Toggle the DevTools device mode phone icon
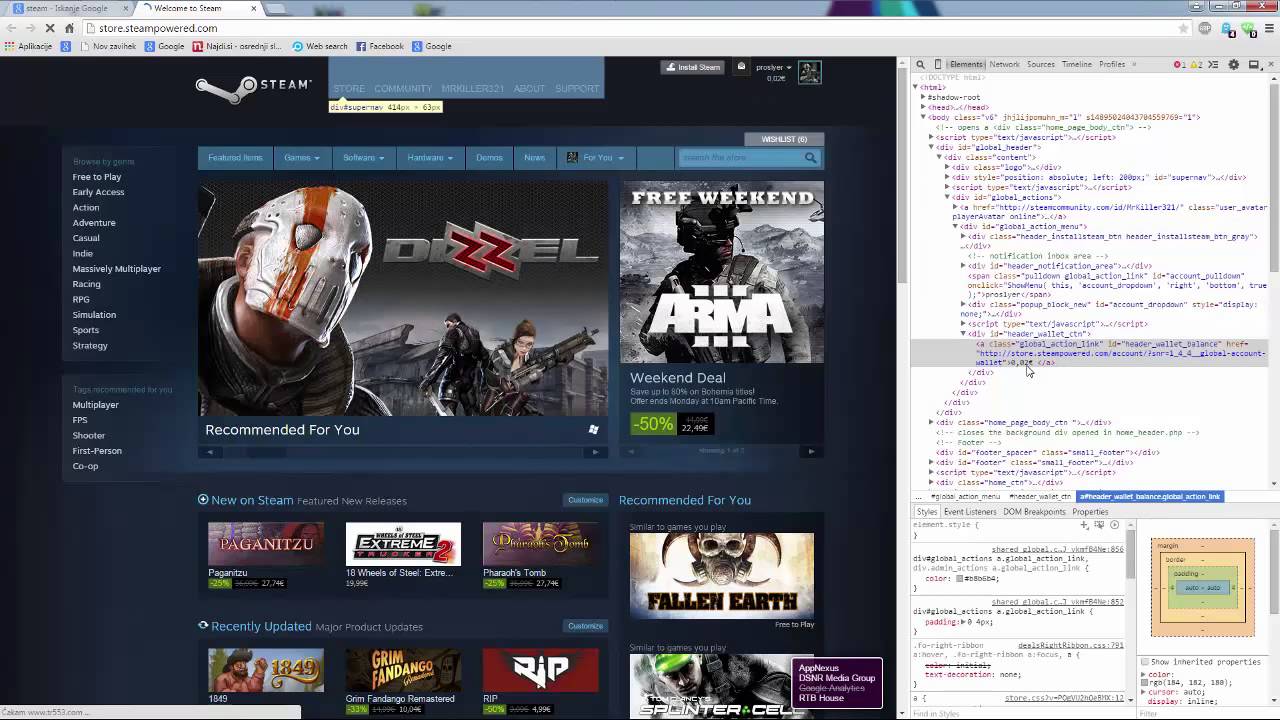The width and height of the screenshot is (1280, 720). click(x=937, y=64)
